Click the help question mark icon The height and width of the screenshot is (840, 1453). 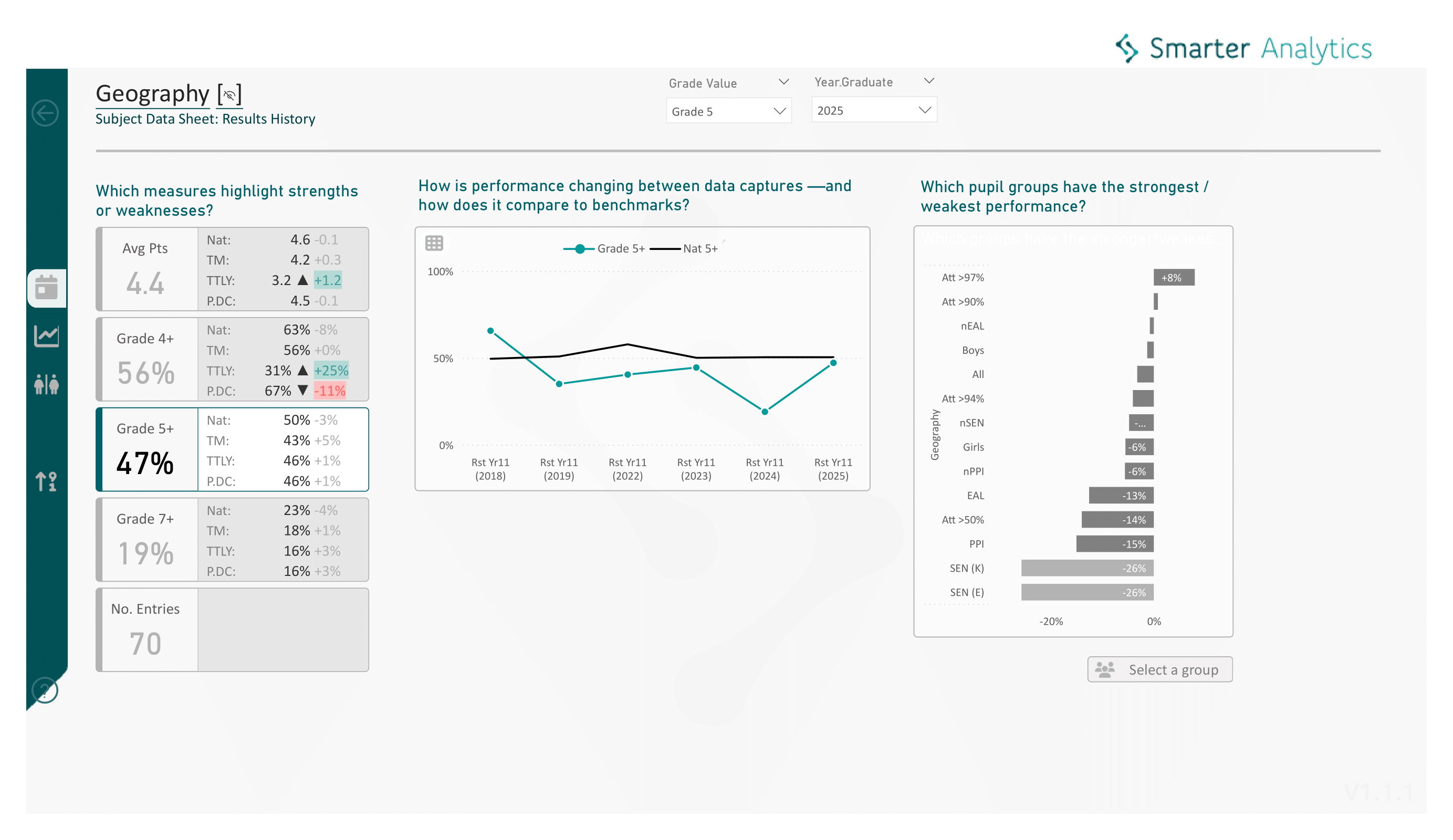point(45,690)
